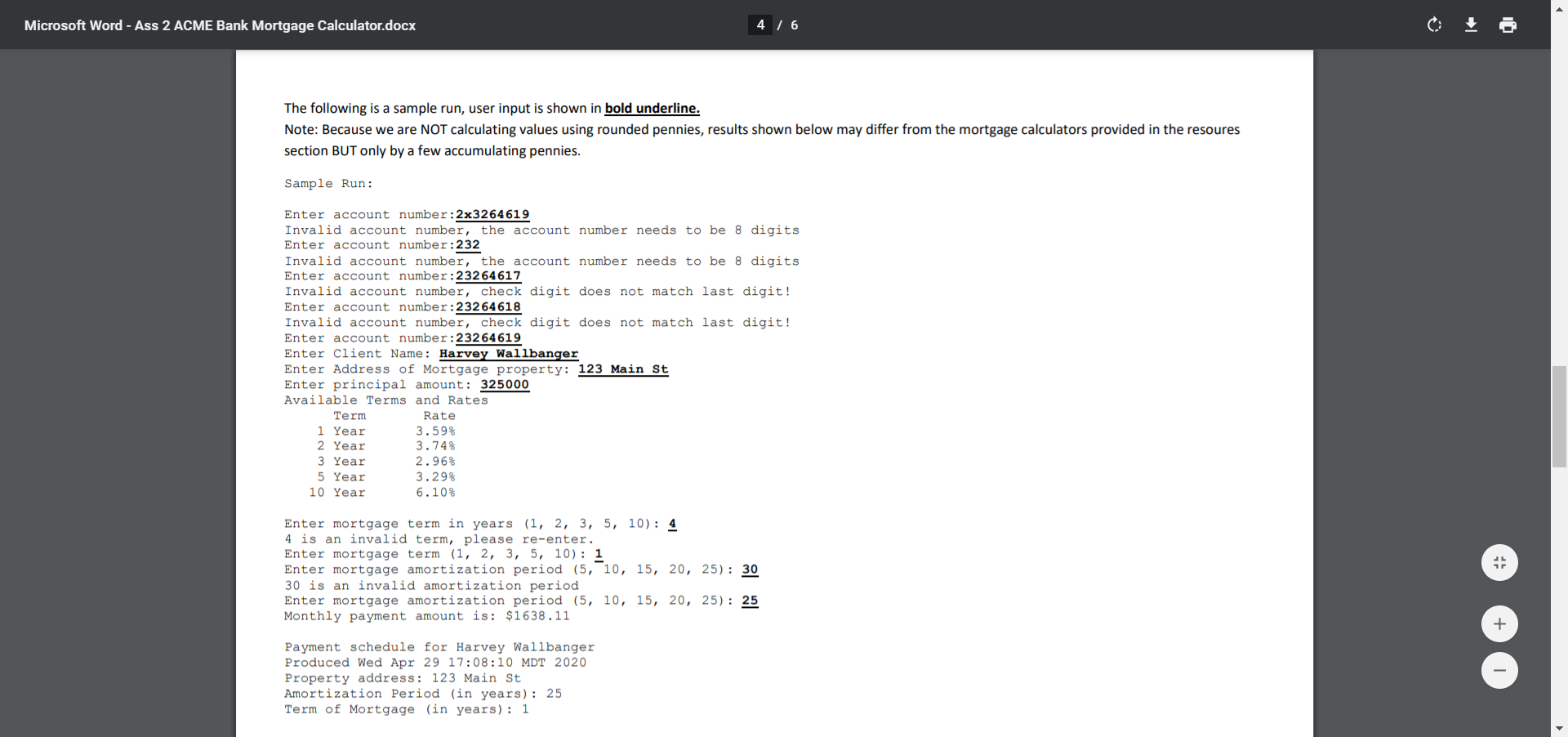
Task: Select the account number 2x3264619
Action: point(492,214)
